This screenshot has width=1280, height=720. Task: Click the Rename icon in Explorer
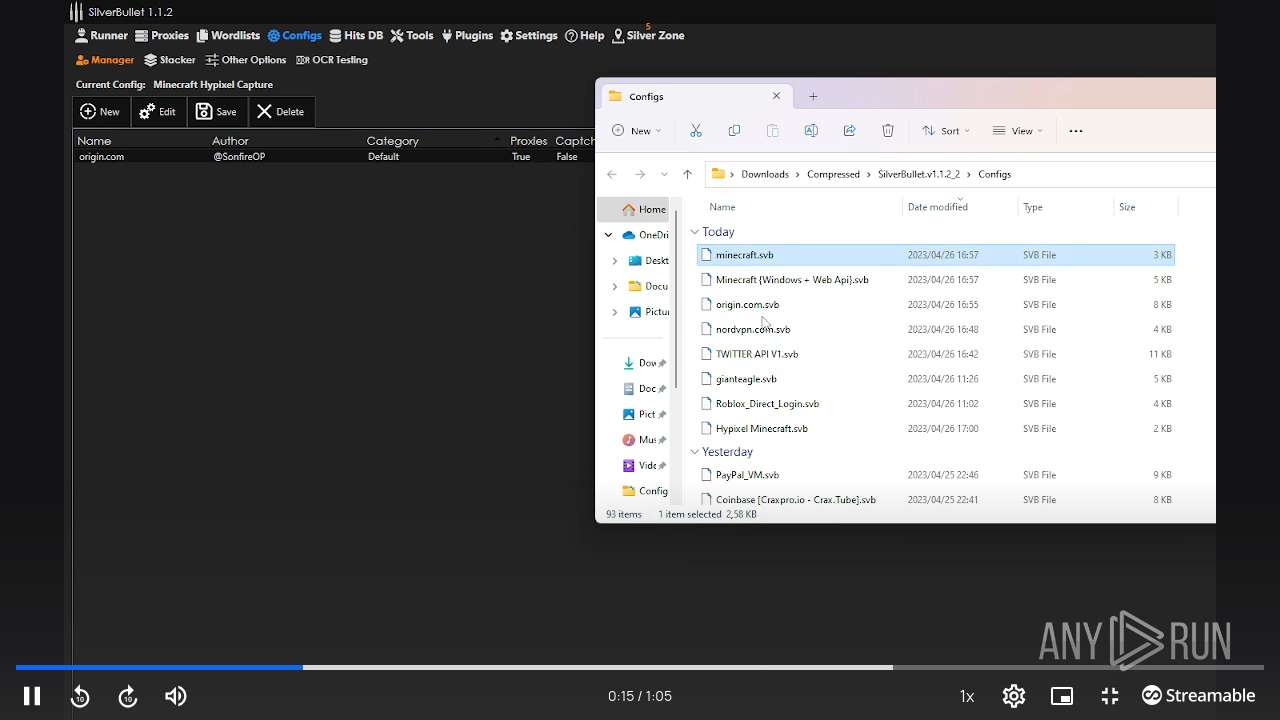coord(811,131)
